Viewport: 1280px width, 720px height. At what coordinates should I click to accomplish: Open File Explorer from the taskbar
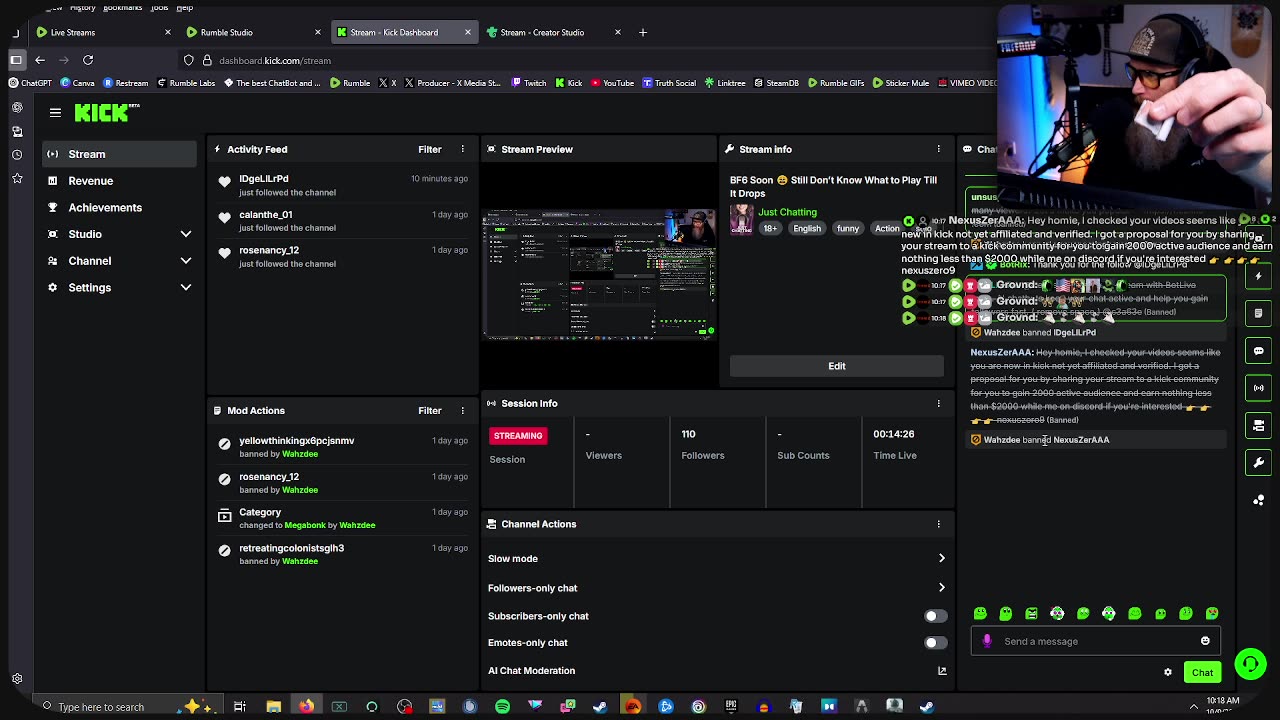(x=273, y=707)
